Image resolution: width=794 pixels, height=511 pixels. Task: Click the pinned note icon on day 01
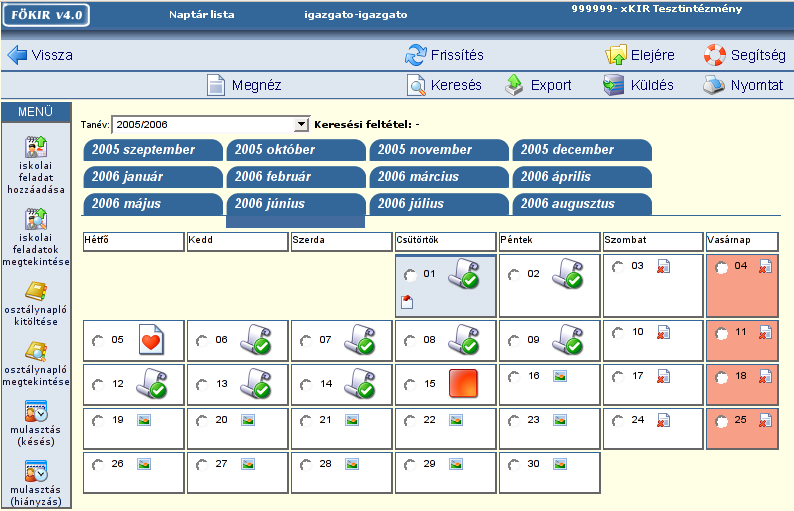(407, 302)
